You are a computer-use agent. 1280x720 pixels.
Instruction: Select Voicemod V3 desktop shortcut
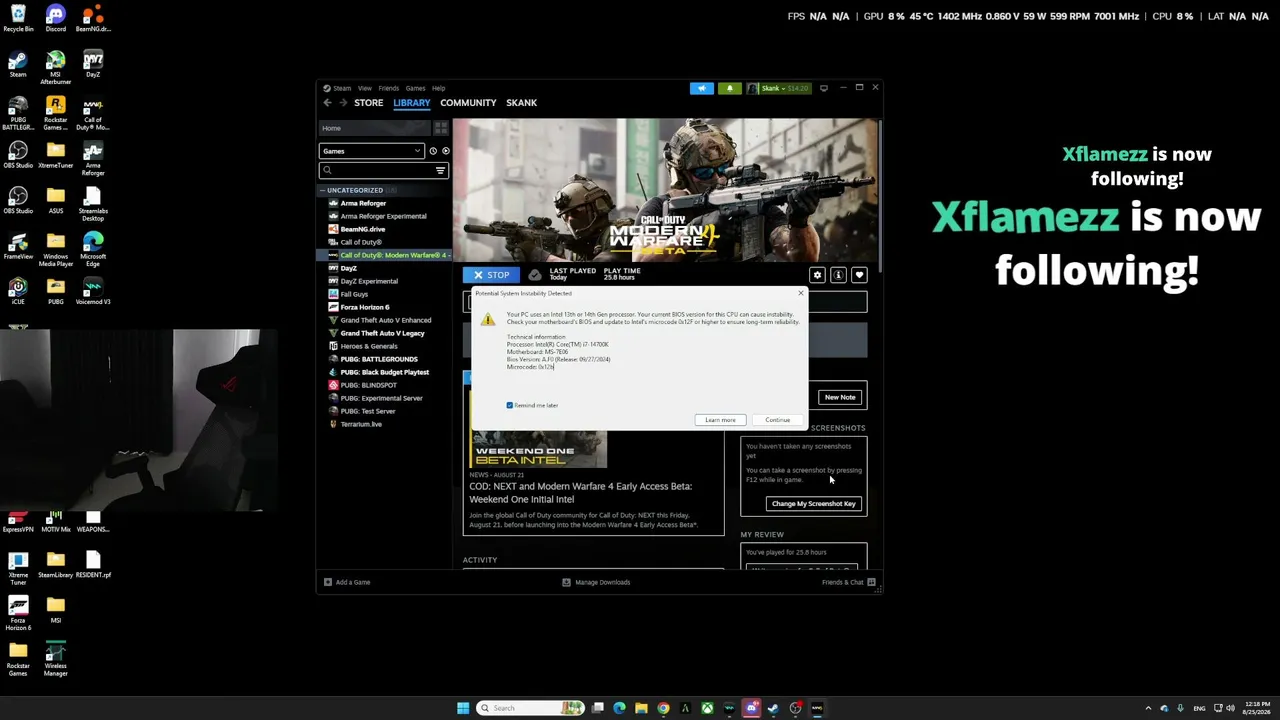click(93, 291)
